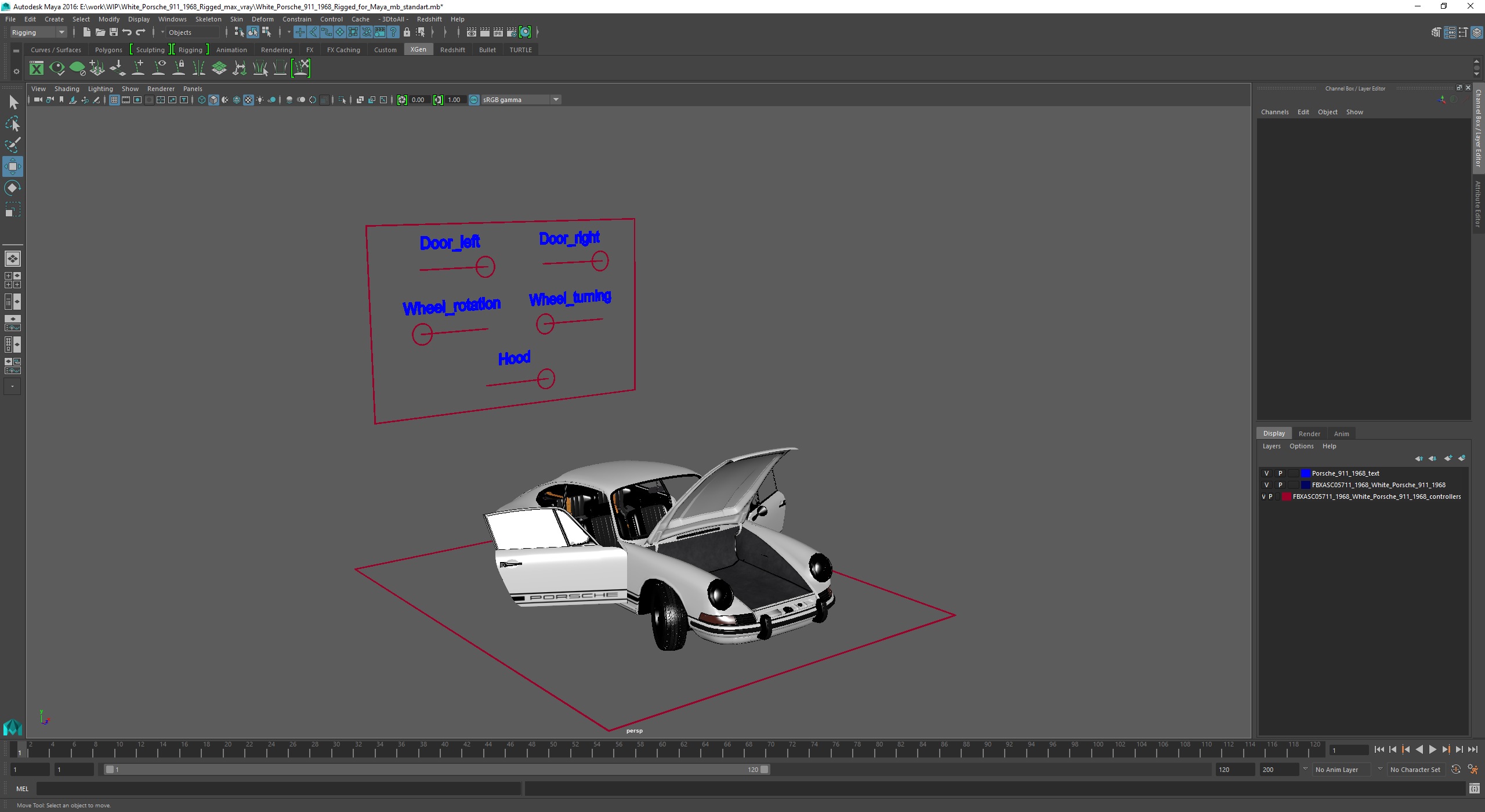Open the XGen window shelf icon
The width and height of the screenshot is (1485, 812).
point(37,68)
